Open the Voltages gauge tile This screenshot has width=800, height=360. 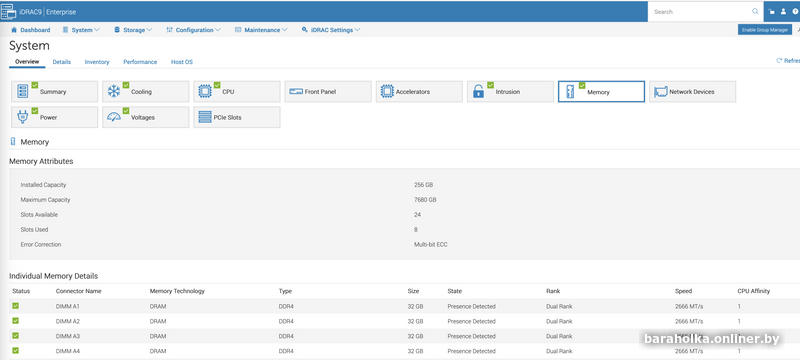click(x=145, y=117)
